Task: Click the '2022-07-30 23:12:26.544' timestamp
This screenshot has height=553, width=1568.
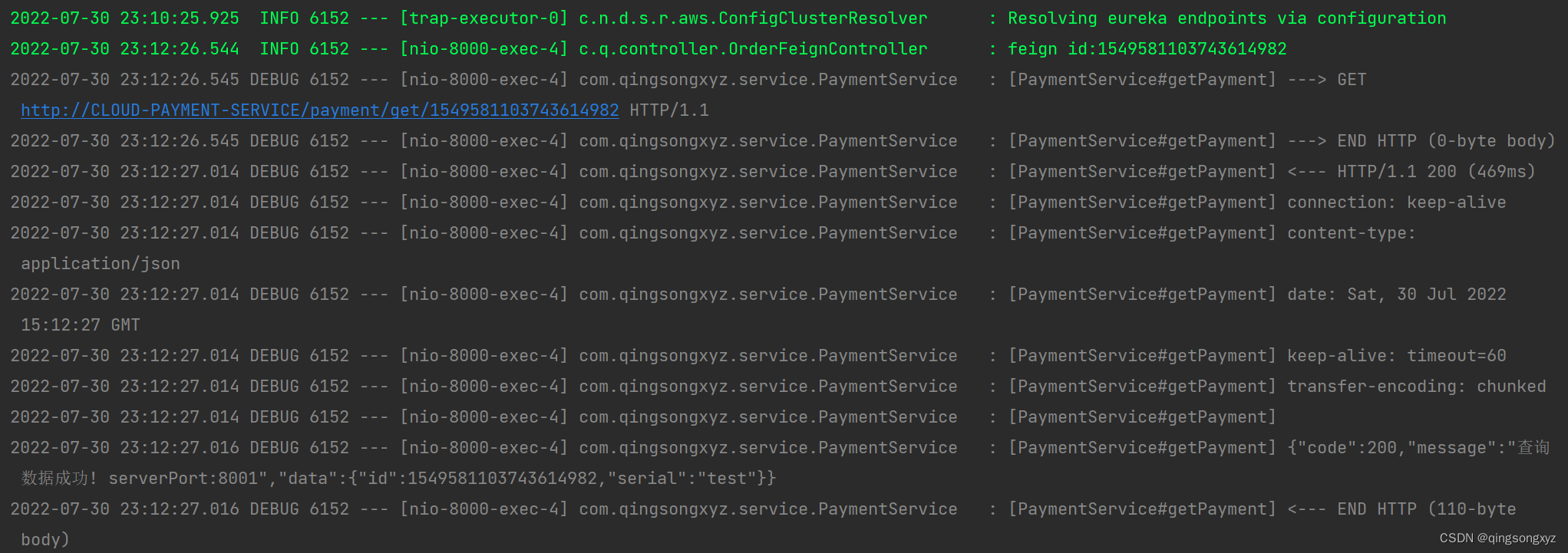Action: (124, 49)
